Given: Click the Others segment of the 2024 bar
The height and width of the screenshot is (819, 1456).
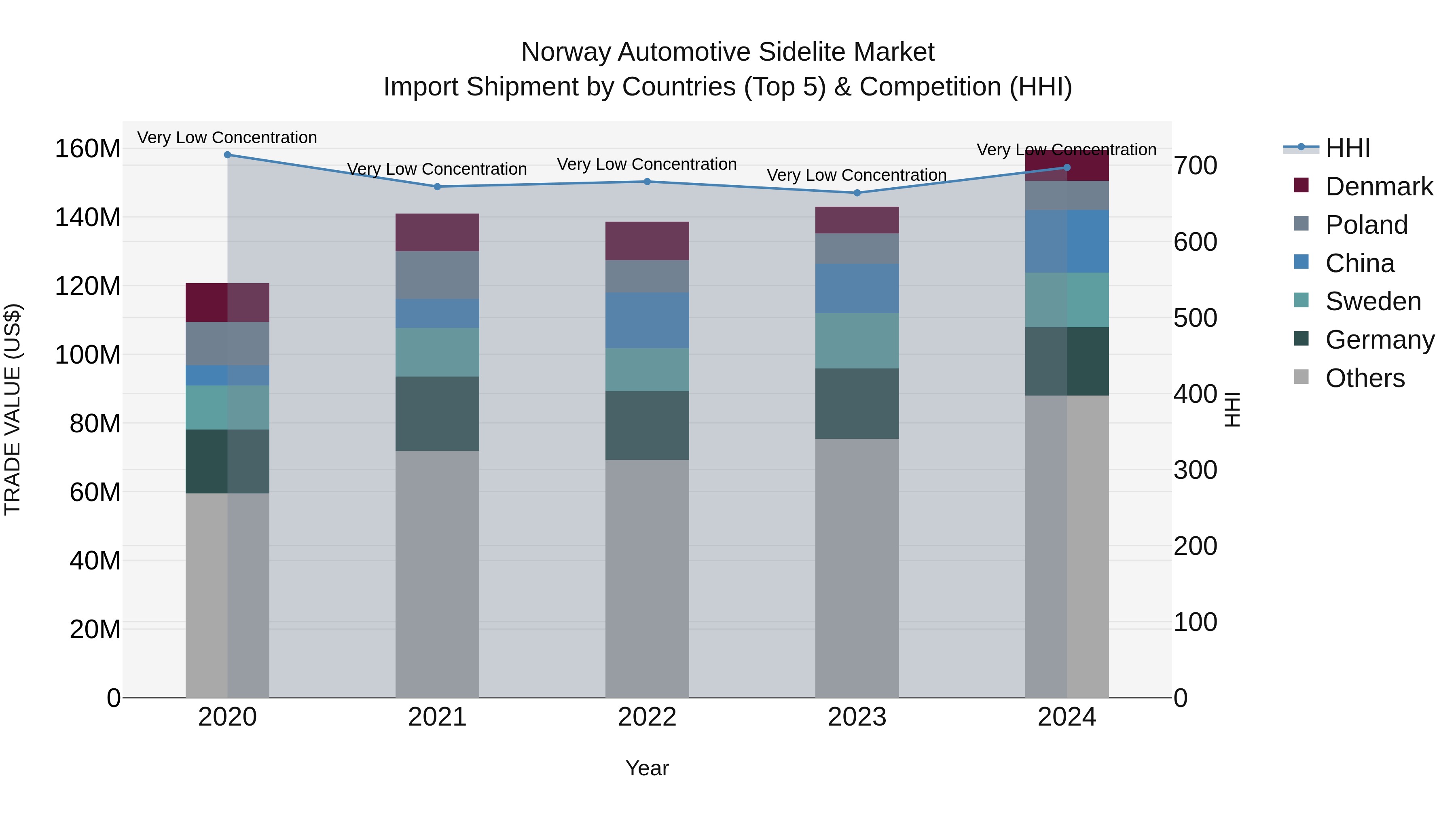Looking at the screenshot, I should click(1067, 546).
